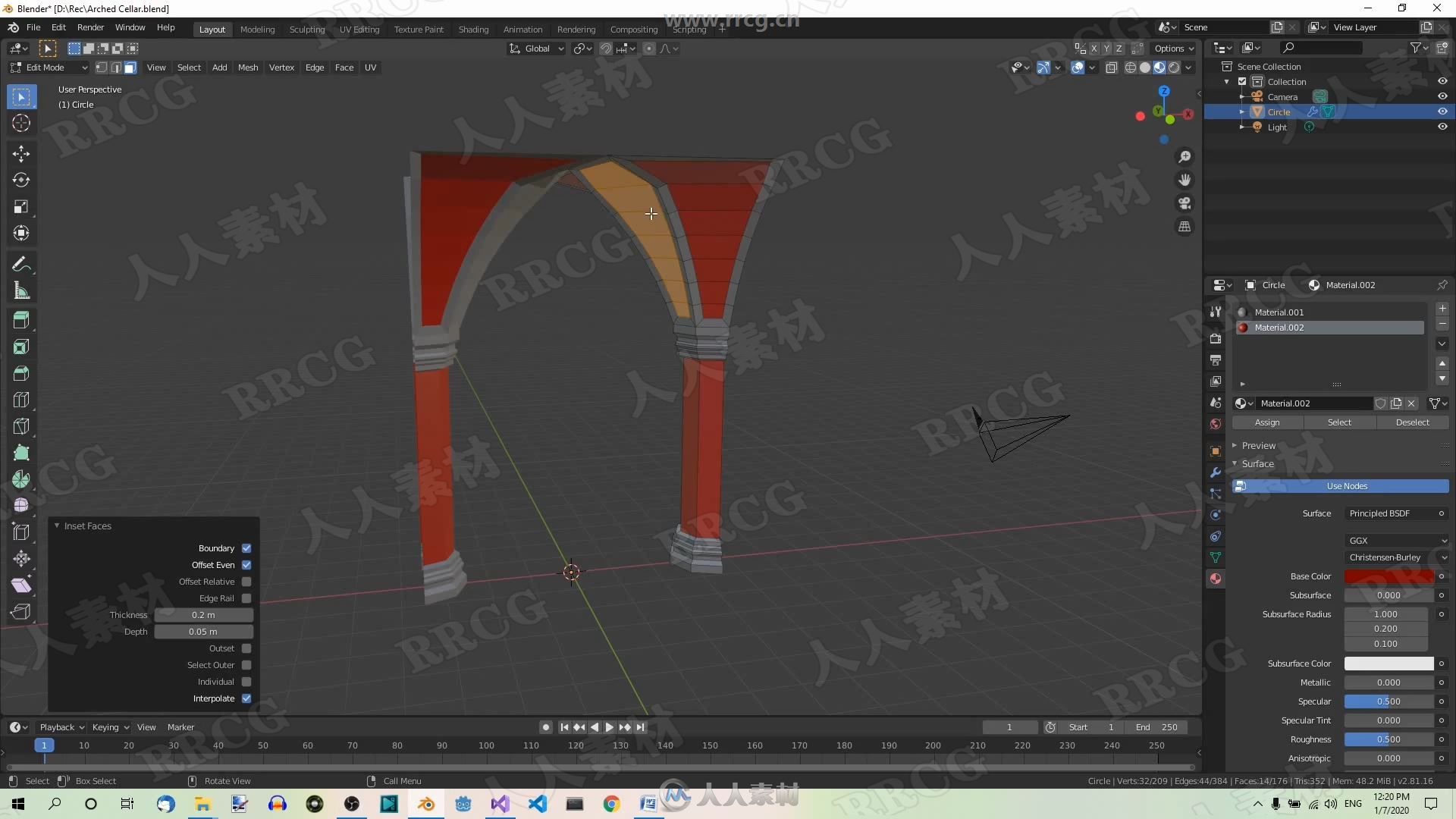Enable the Outset checkbox
Image resolution: width=1456 pixels, height=819 pixels.
pos(246,648)
